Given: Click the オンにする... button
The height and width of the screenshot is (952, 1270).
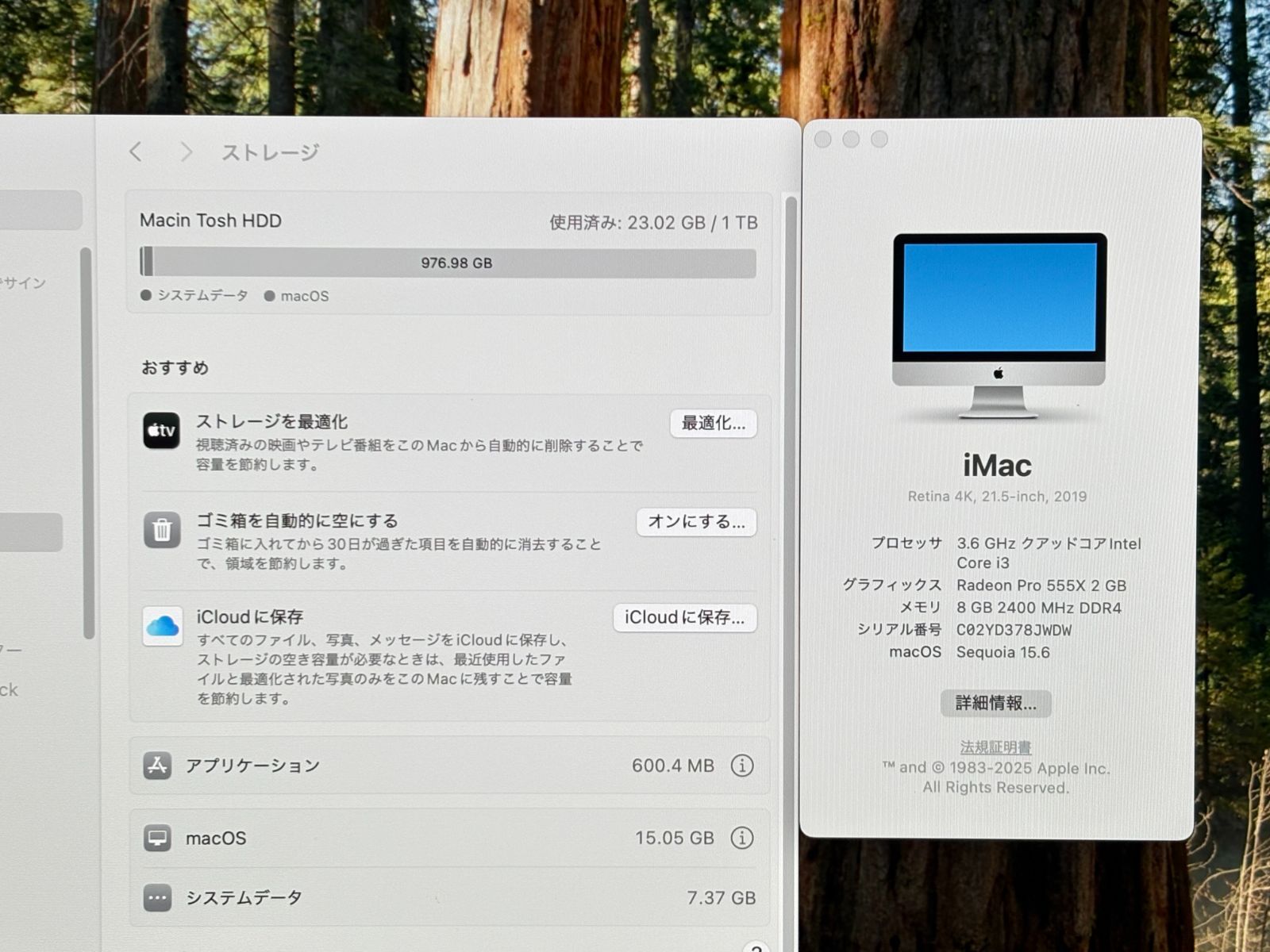Looking at the screenshot, I should 696,522.
